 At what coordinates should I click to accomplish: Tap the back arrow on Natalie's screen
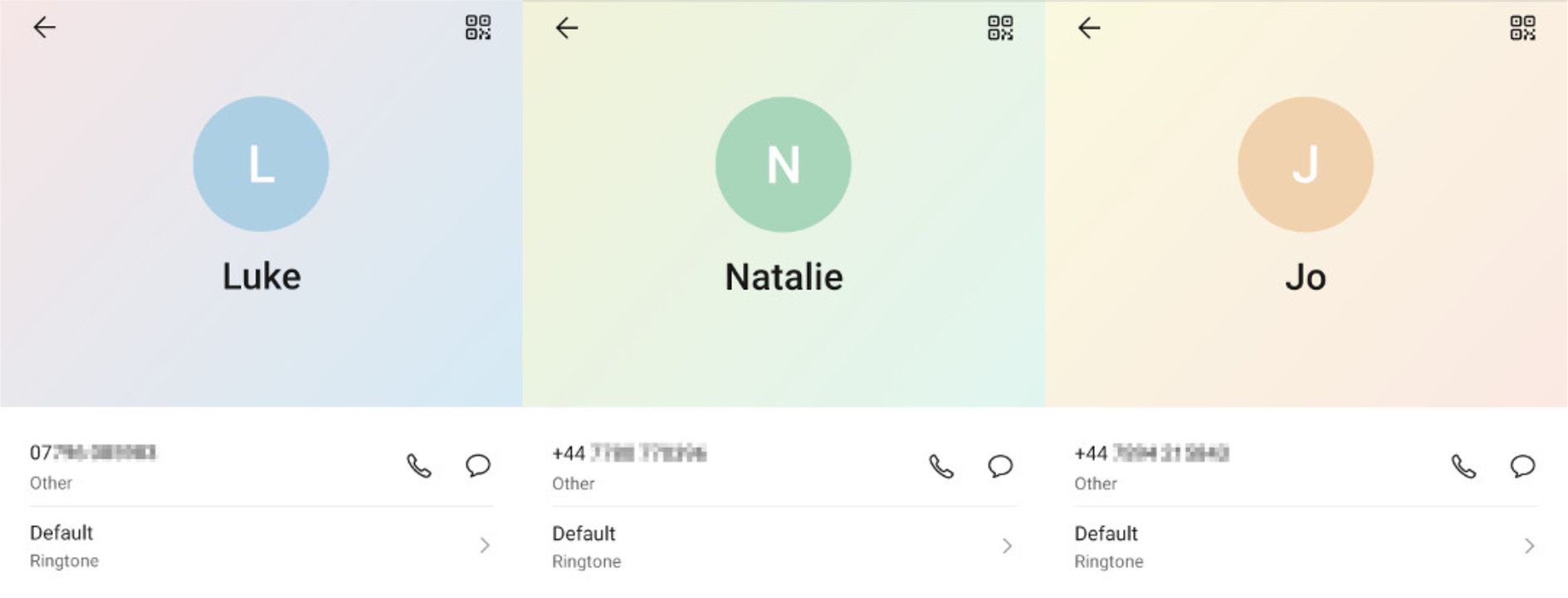566,27
